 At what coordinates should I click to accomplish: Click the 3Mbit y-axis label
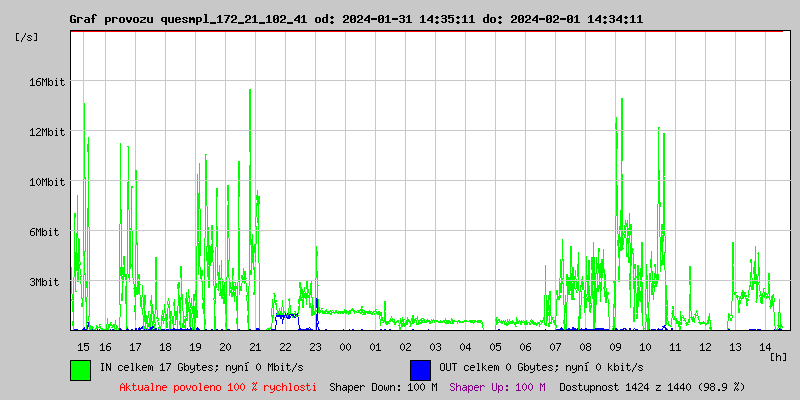coord(47,282)
